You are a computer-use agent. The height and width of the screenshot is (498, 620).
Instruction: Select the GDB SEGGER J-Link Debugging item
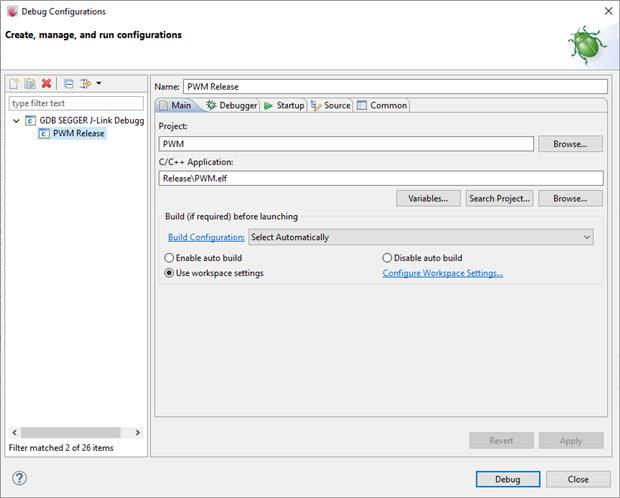click(91, 120)
